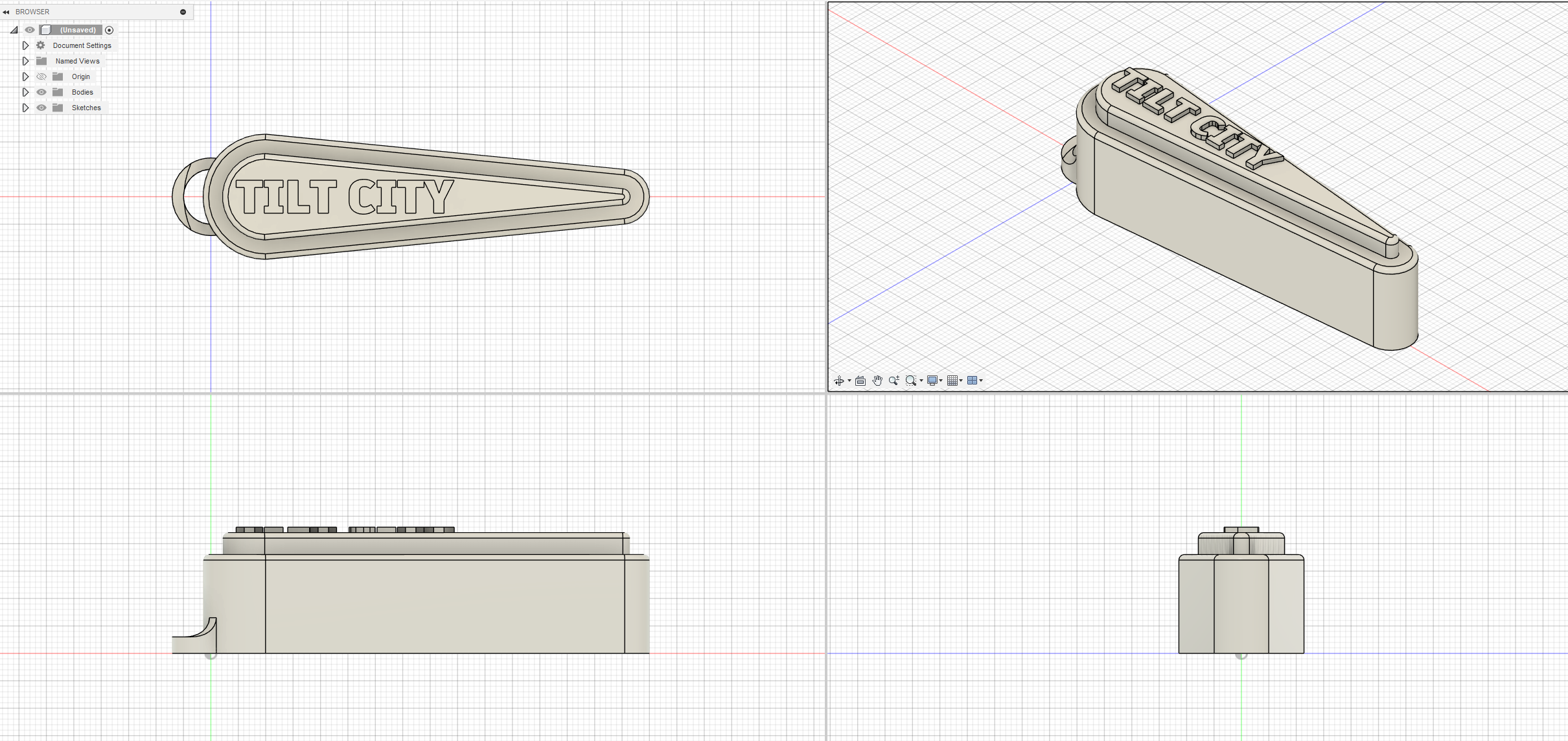1568x741 pixels.
Task: Select the Origin label in browser
Action: [81, 76]
